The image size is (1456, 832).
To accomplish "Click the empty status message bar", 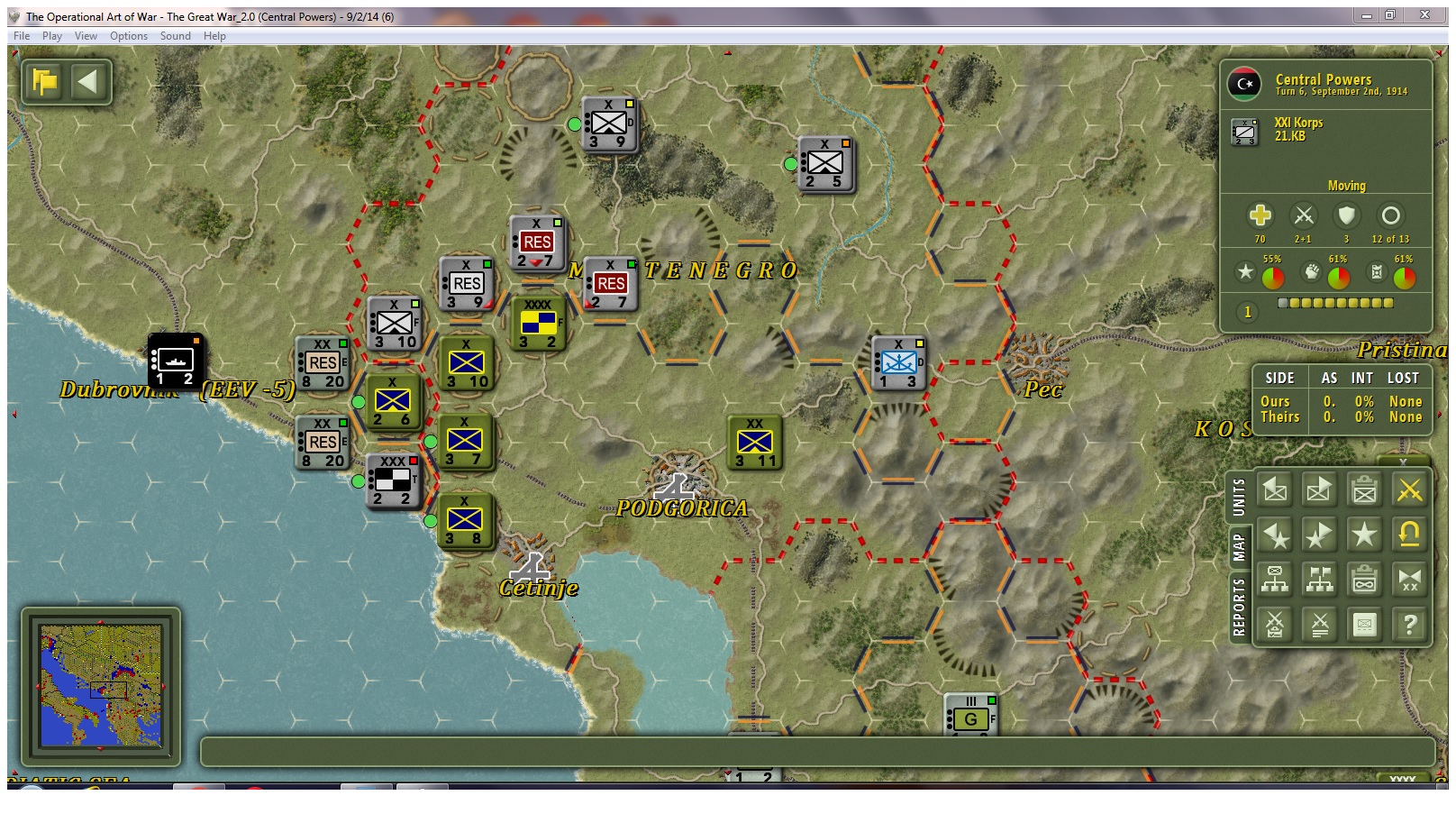I will click(817, 752).
